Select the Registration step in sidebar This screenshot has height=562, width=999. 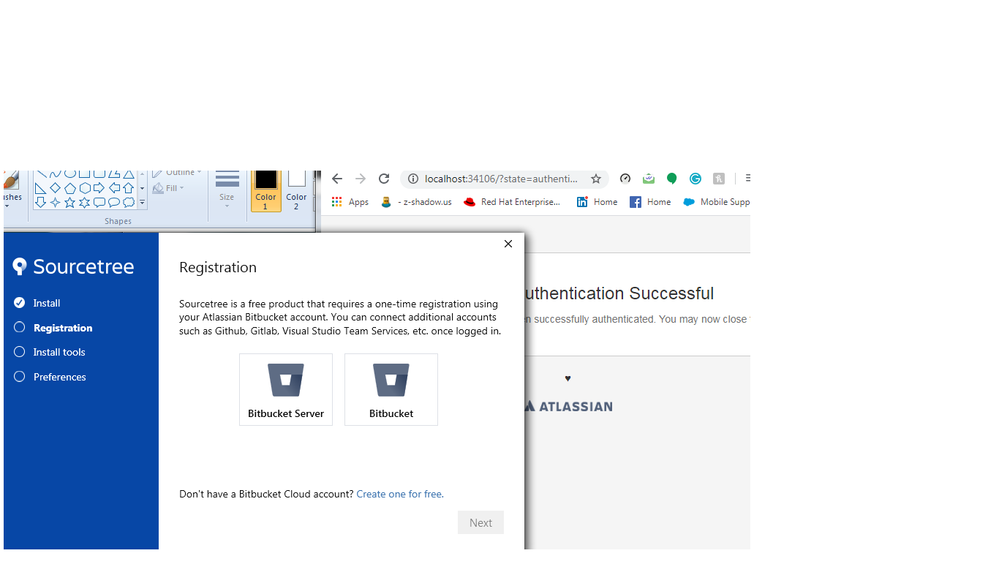[53, 328]
